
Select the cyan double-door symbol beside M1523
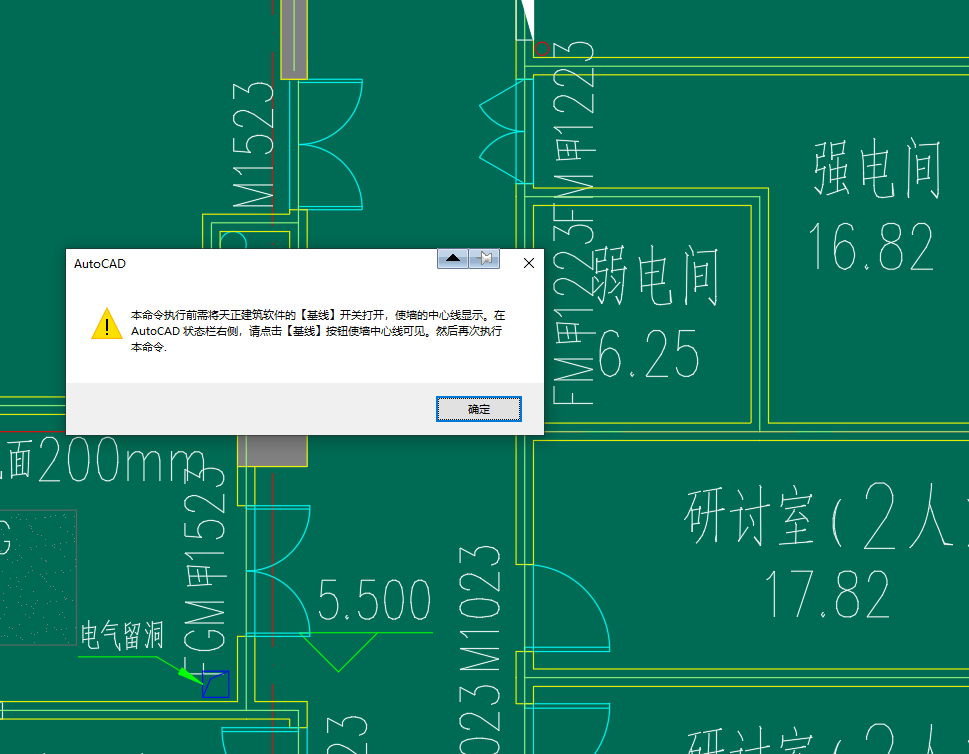[332, 127]
